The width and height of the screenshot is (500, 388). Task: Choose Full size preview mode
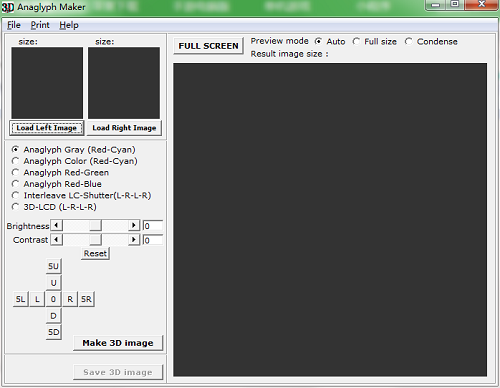375,42
